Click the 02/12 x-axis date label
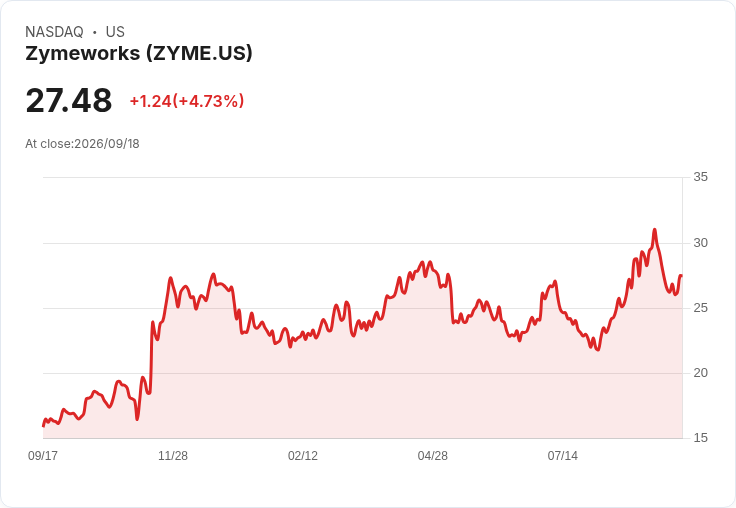This screenshot has height=508, width=736. point(303,456)
